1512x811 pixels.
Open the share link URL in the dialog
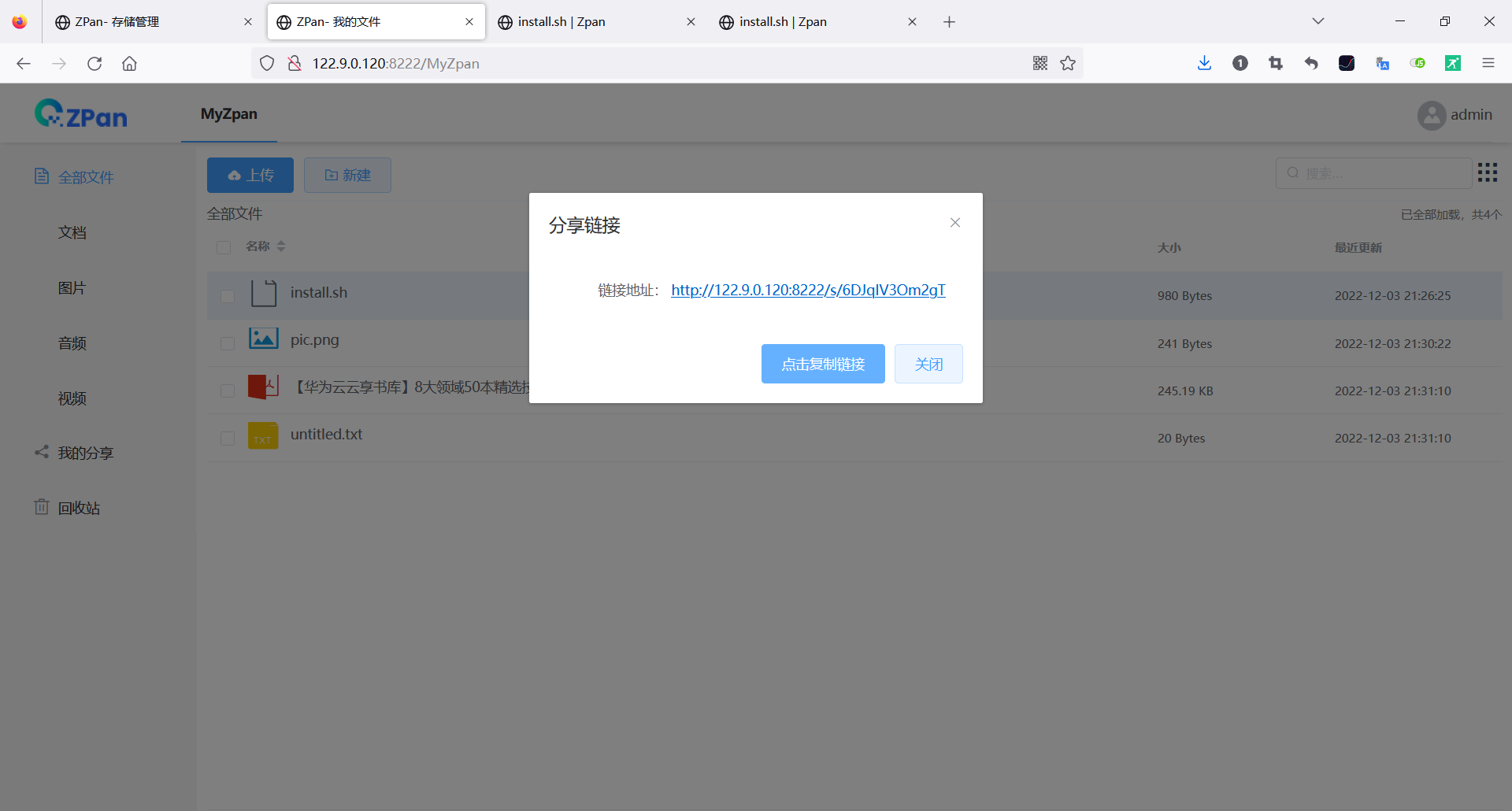pyautogui.click(x=808, y=291)
